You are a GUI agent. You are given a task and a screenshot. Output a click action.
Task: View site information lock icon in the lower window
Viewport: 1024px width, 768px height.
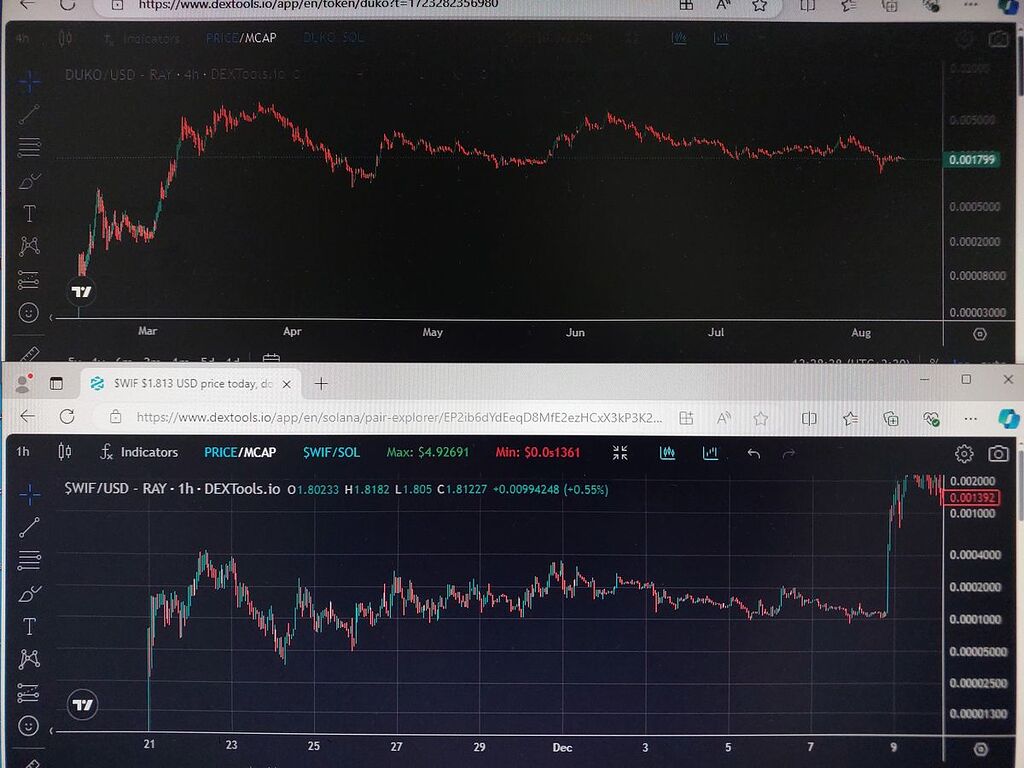(116, 417)
